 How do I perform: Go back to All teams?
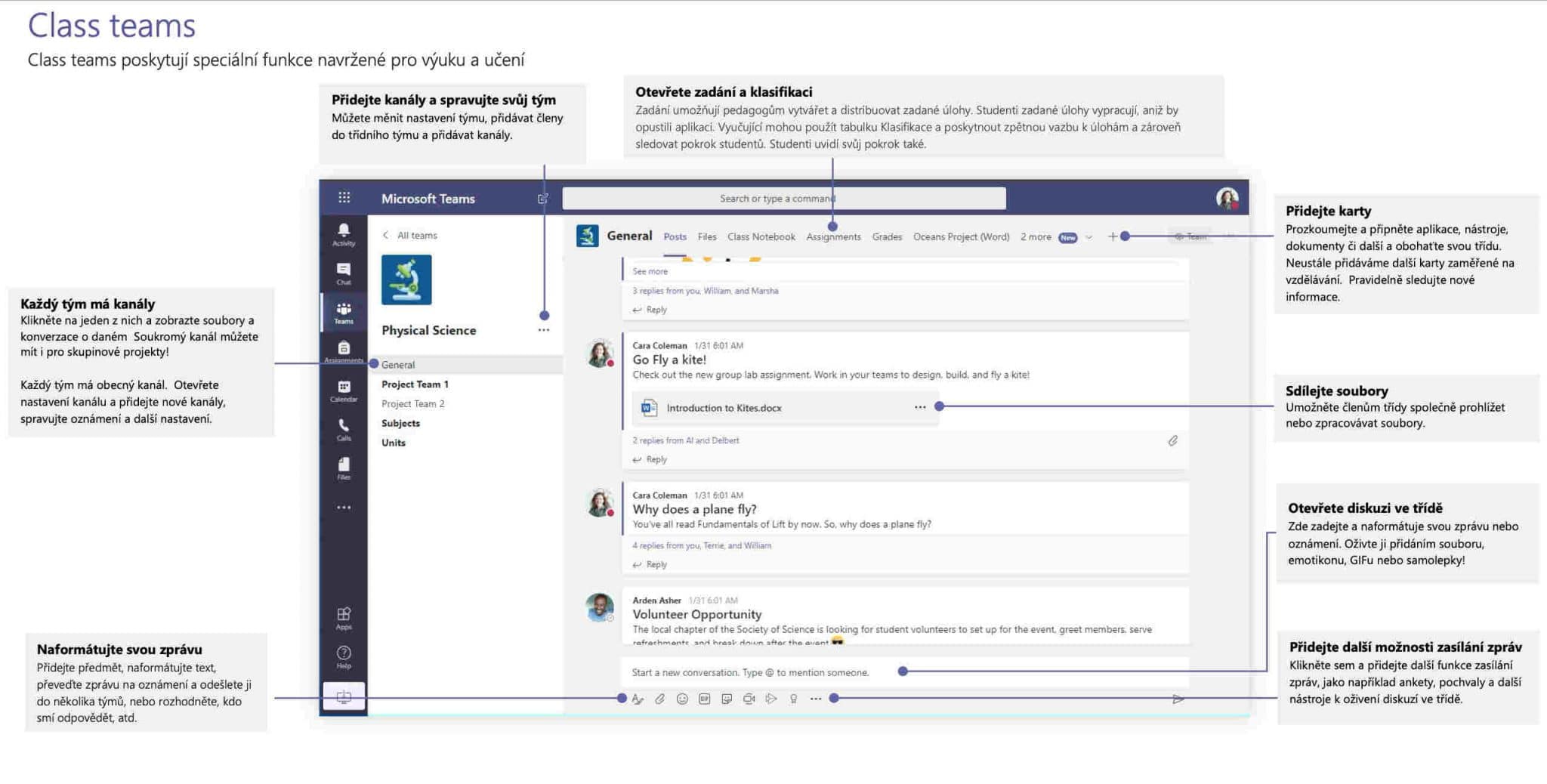point(409,235)
